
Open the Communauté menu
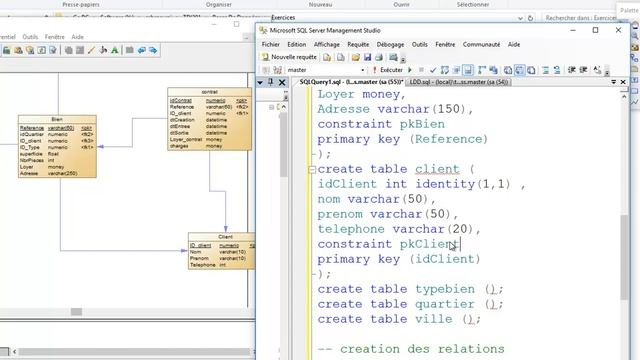481,44
